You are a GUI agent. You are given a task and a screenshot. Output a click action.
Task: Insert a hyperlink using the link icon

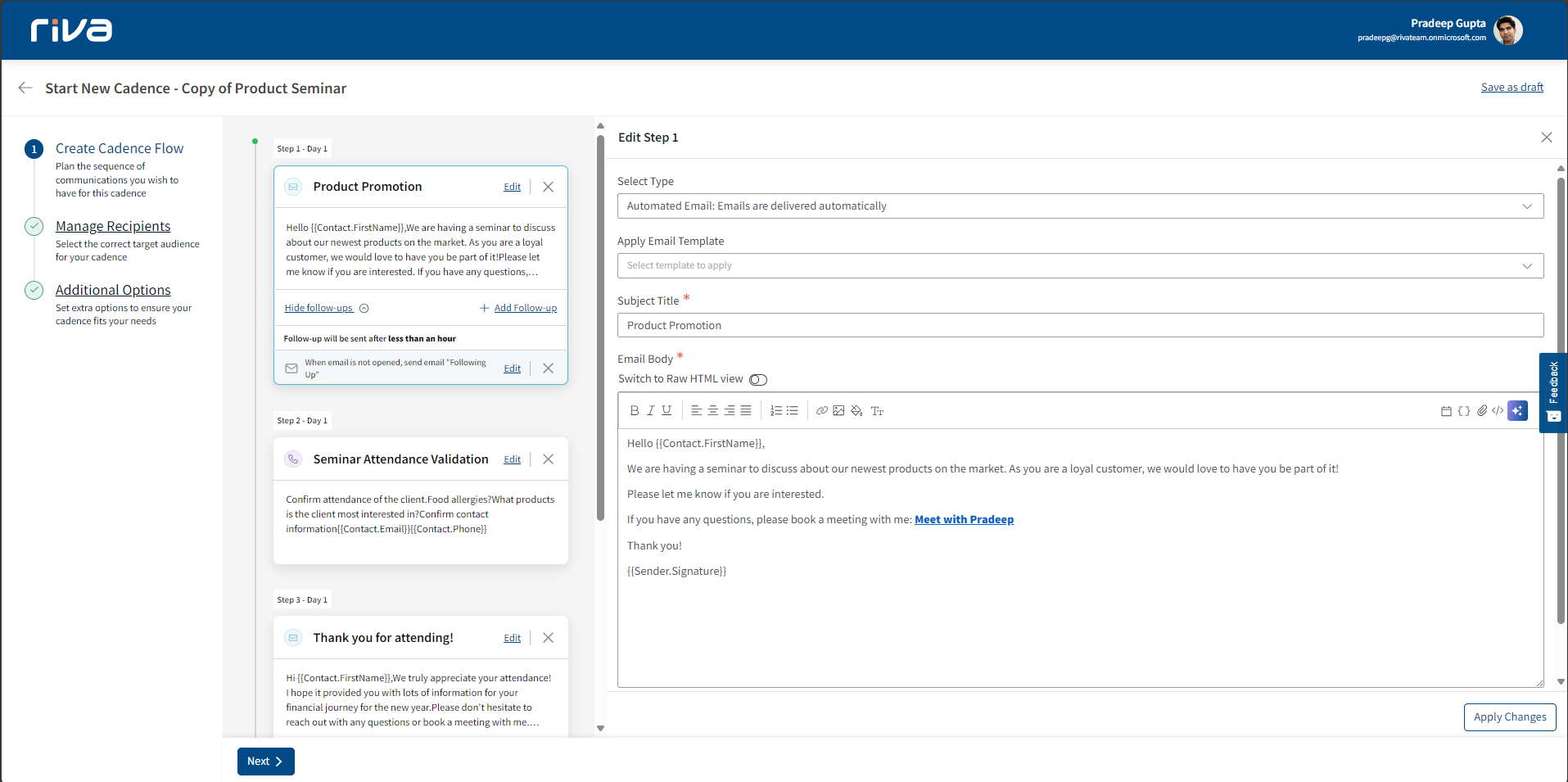821,411
